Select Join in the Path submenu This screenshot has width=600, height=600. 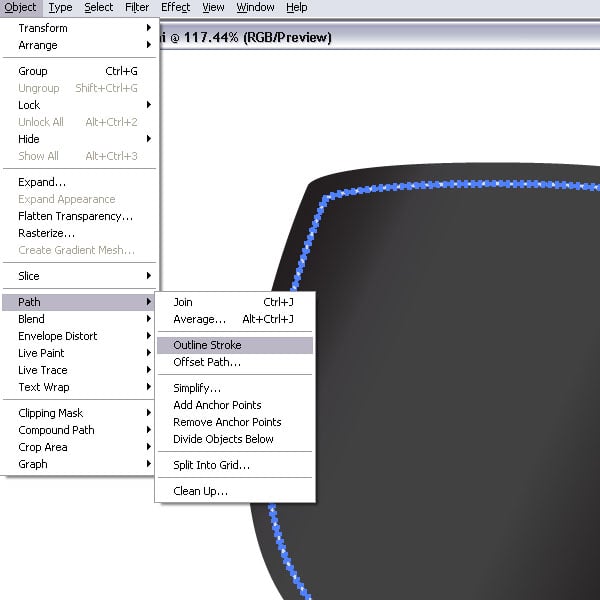pos(183,302)
